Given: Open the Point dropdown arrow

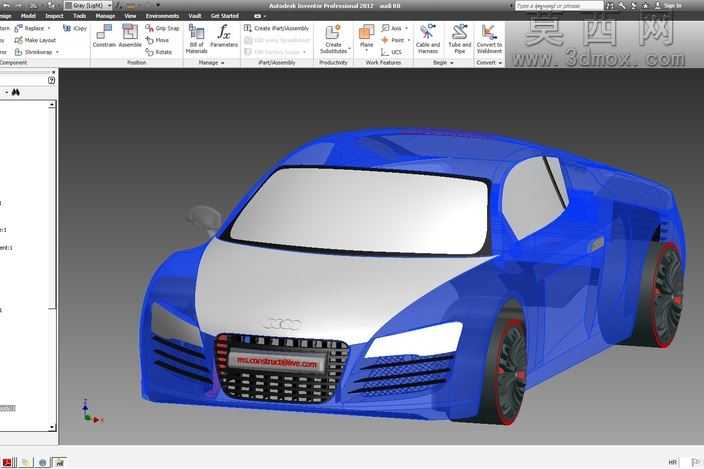Looking at the screenshot, I should 409,40.
